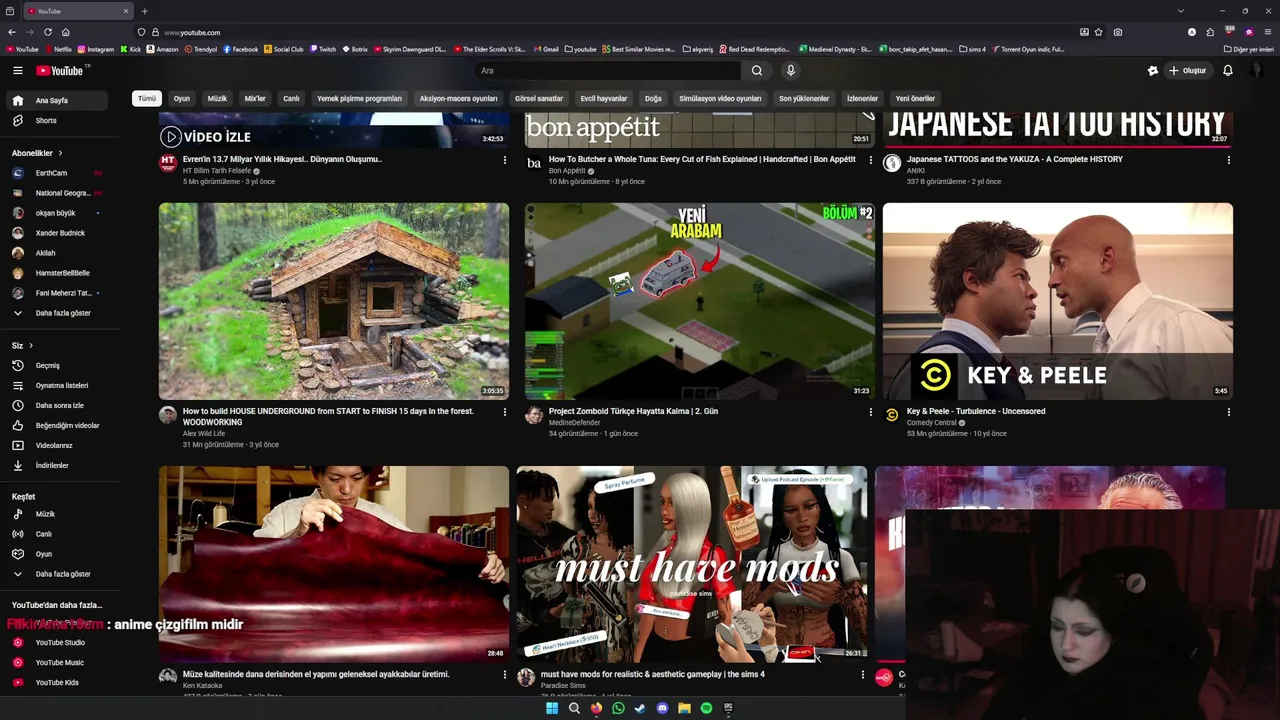Viewport: 1280px width, 720px height.
Task: Select the Tümü filter chip
Action: coord(147,99)
